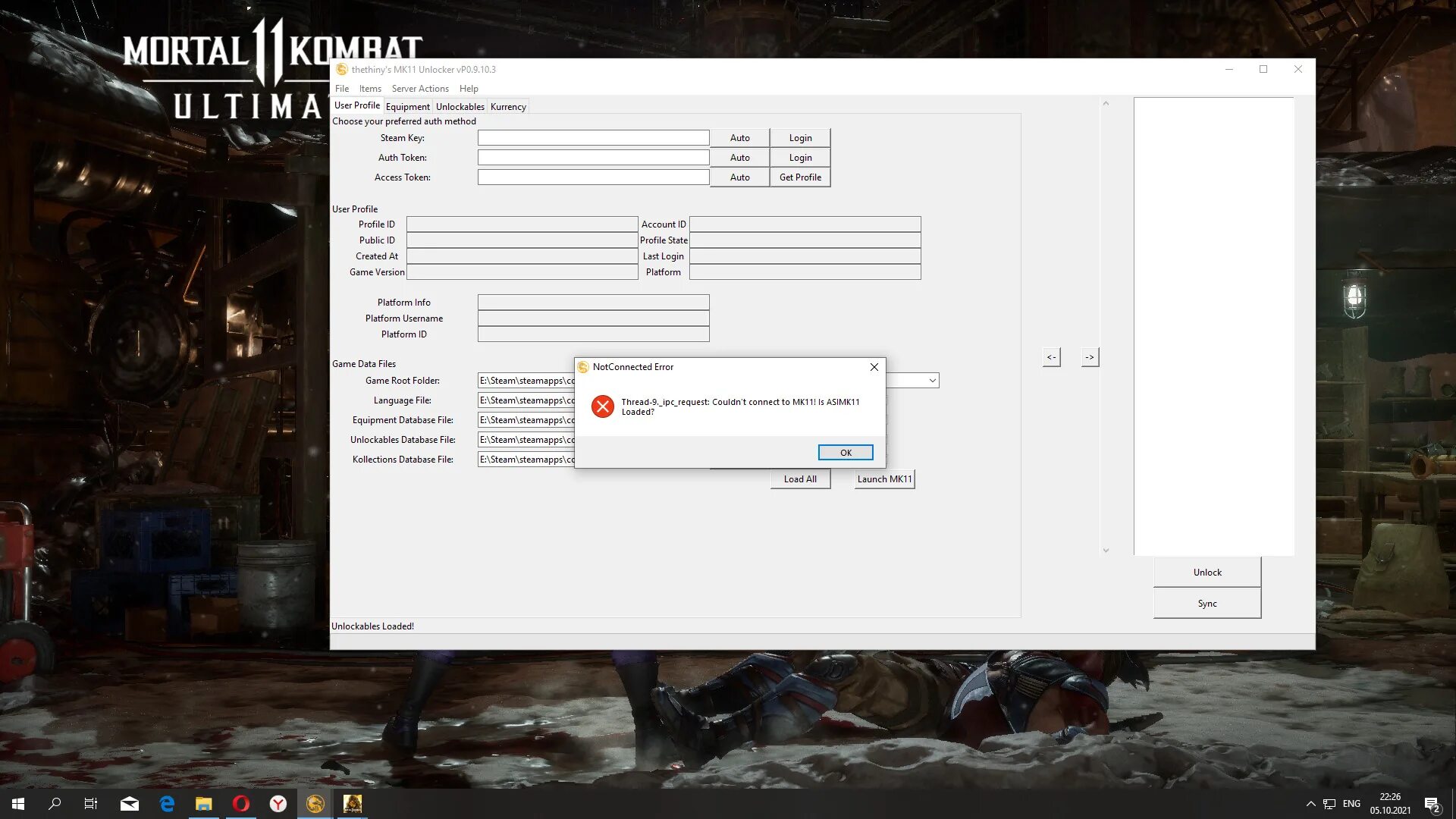Open the network tray icon

tap(1329, 804)
